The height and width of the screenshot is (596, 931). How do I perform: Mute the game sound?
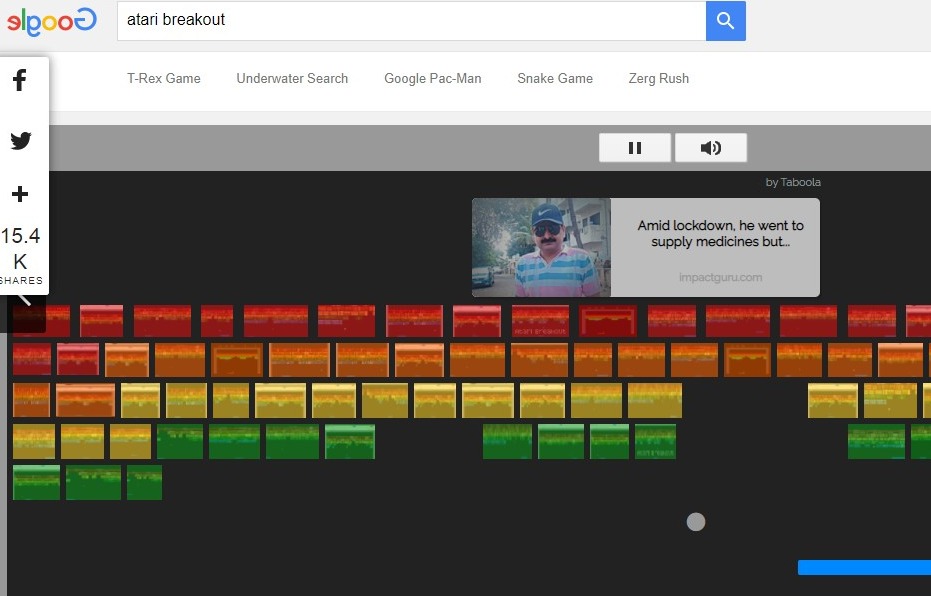point(711,148)
